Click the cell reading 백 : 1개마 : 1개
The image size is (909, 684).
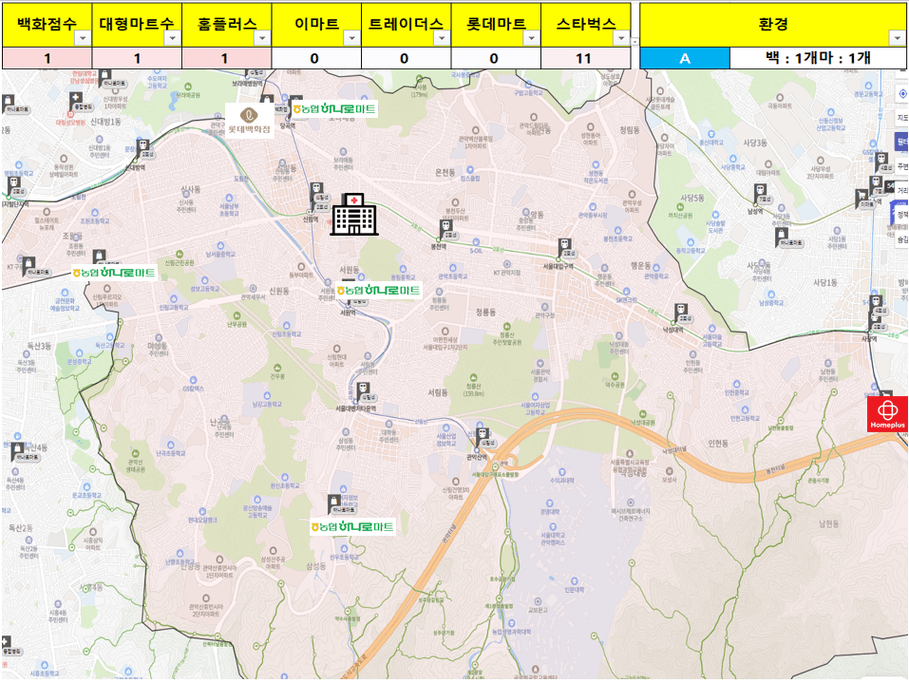coord(817,59)
